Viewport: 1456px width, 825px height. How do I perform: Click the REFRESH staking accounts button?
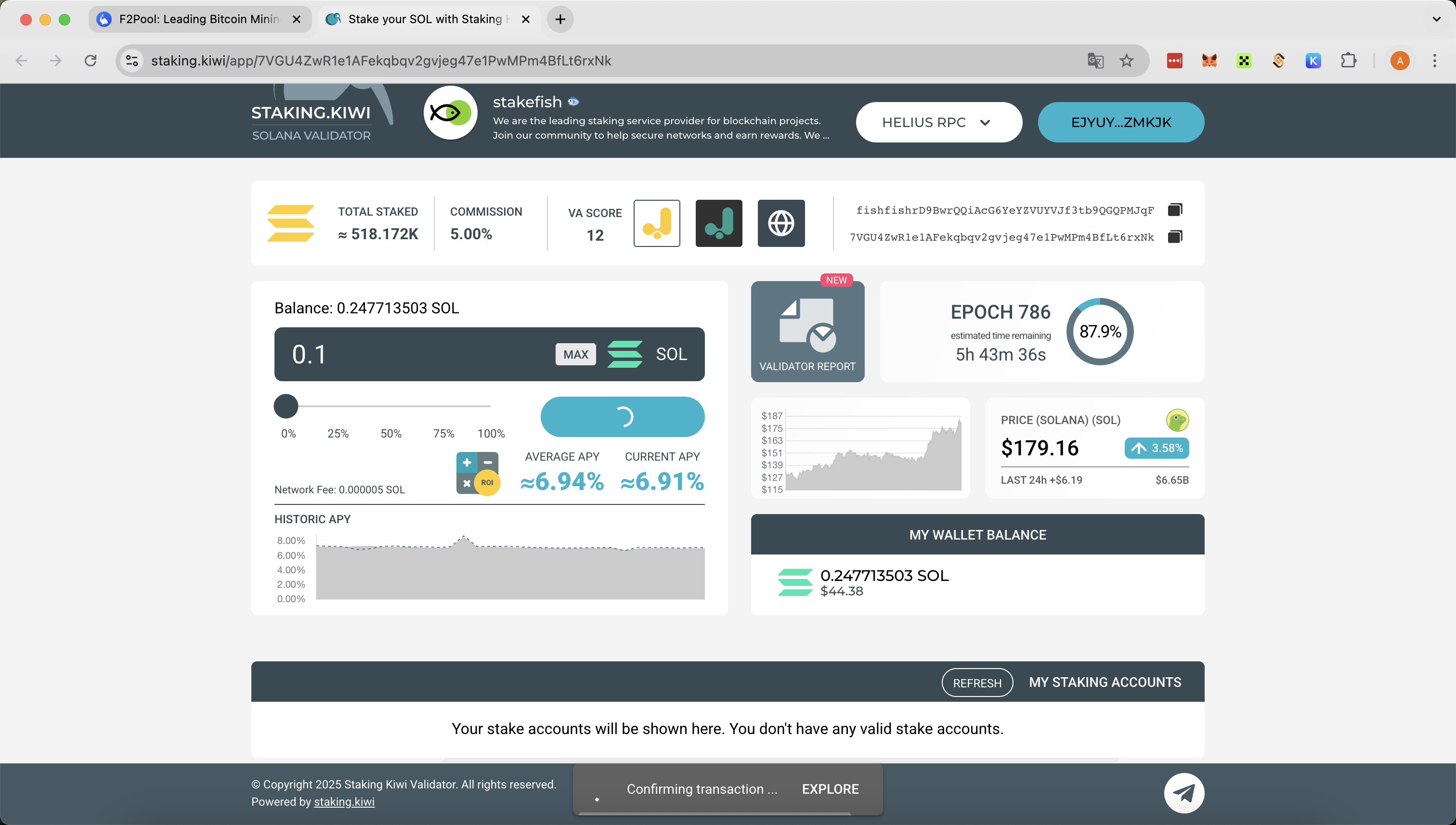pos(976,683)
